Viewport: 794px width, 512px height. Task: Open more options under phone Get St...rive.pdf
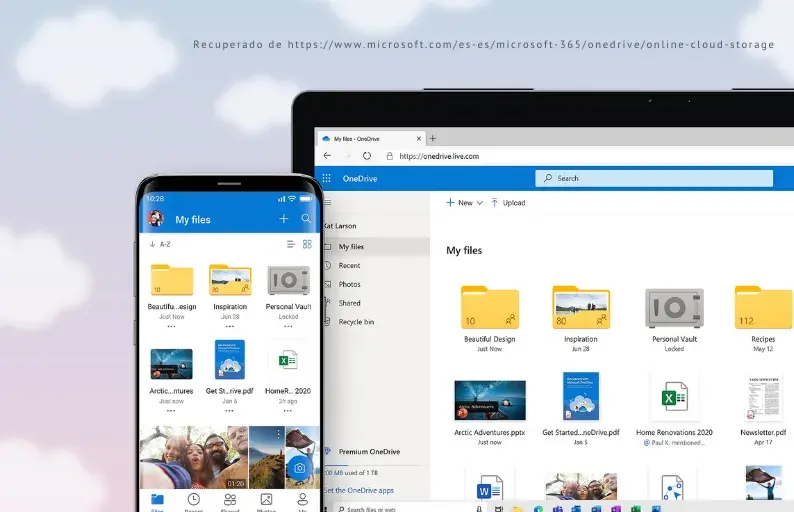tap(229, 411)
